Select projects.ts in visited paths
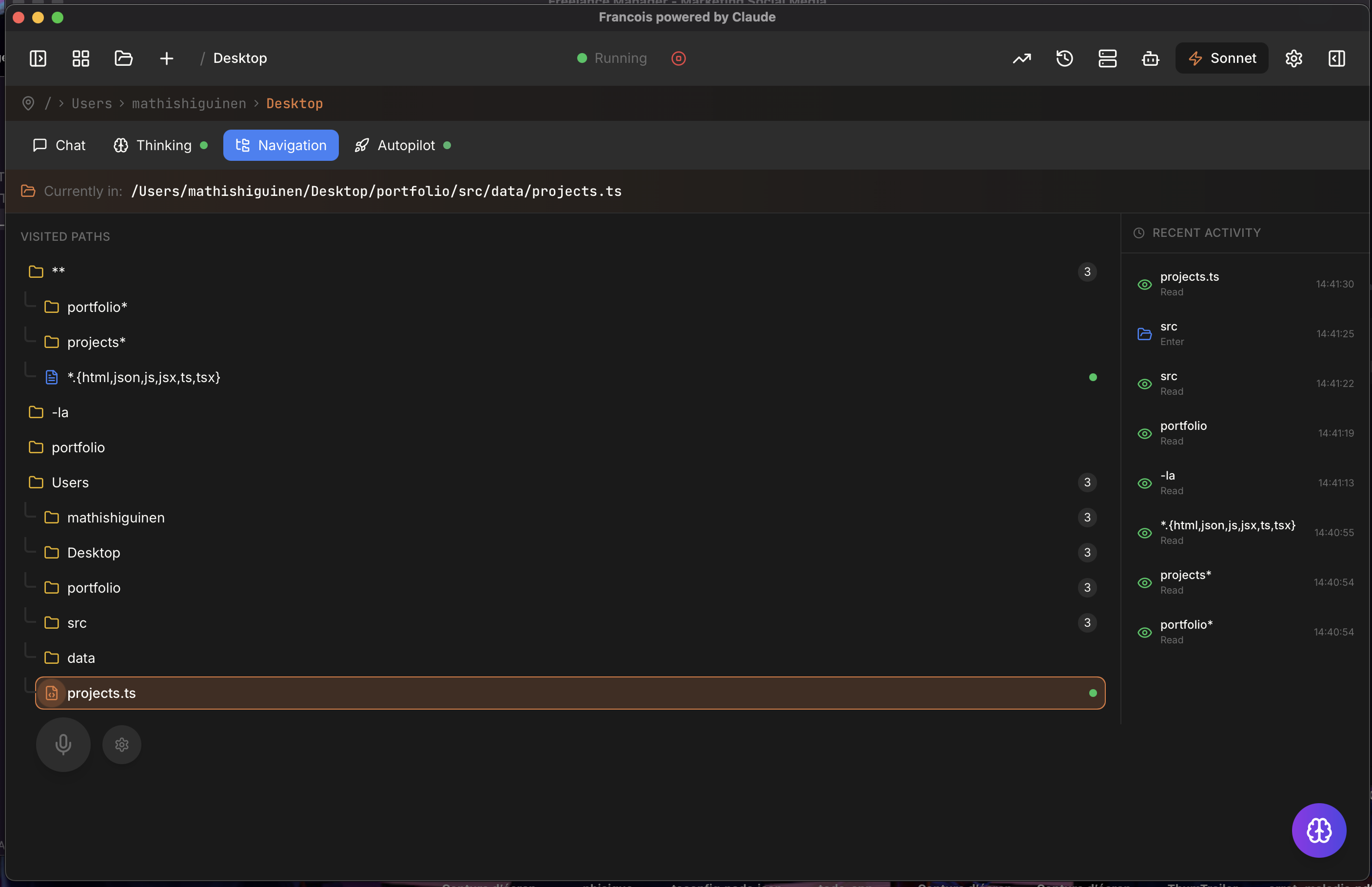The width and height of the screenshot is (1372, 887). [101, 693]
